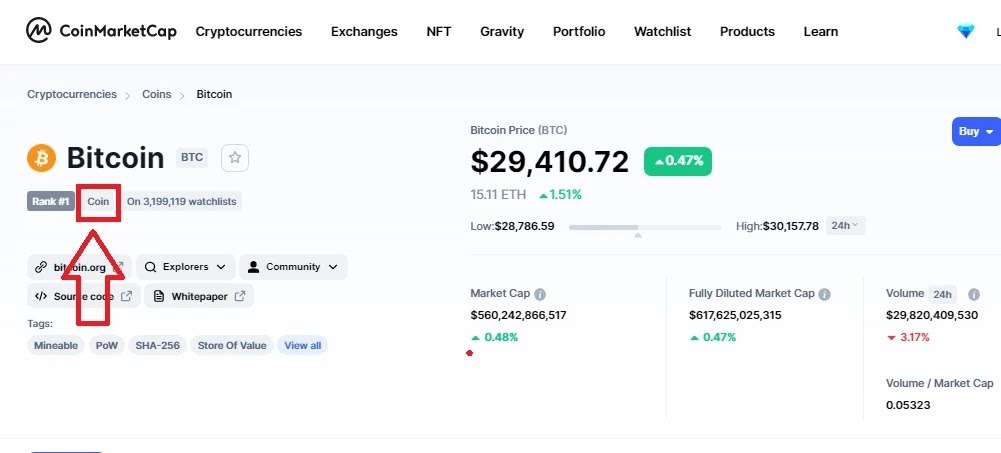Expand the Explorers dropdown
This screenshot has height=453, width=1001.
click(x=186, y=267)
